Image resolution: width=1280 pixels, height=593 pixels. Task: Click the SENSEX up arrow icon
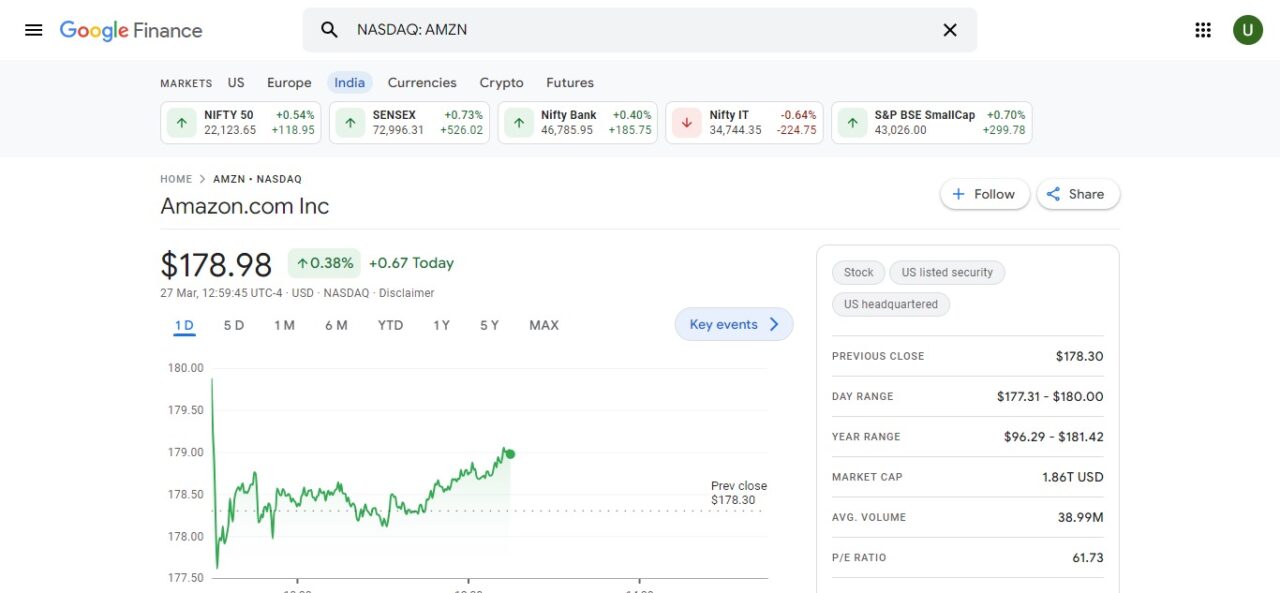pyautogui.click(x=350, y=123)
